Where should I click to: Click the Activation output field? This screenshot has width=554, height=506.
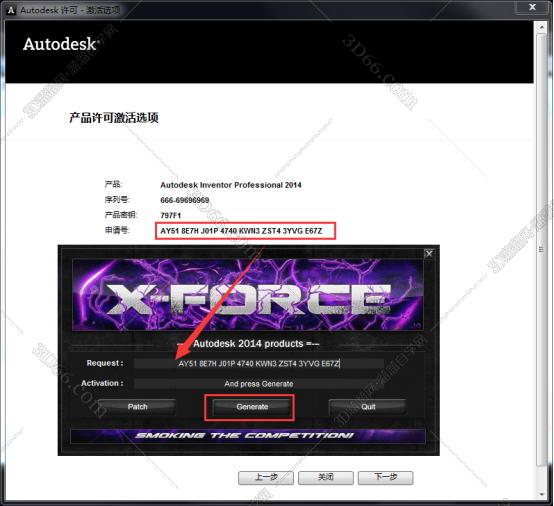coord(259,384)
